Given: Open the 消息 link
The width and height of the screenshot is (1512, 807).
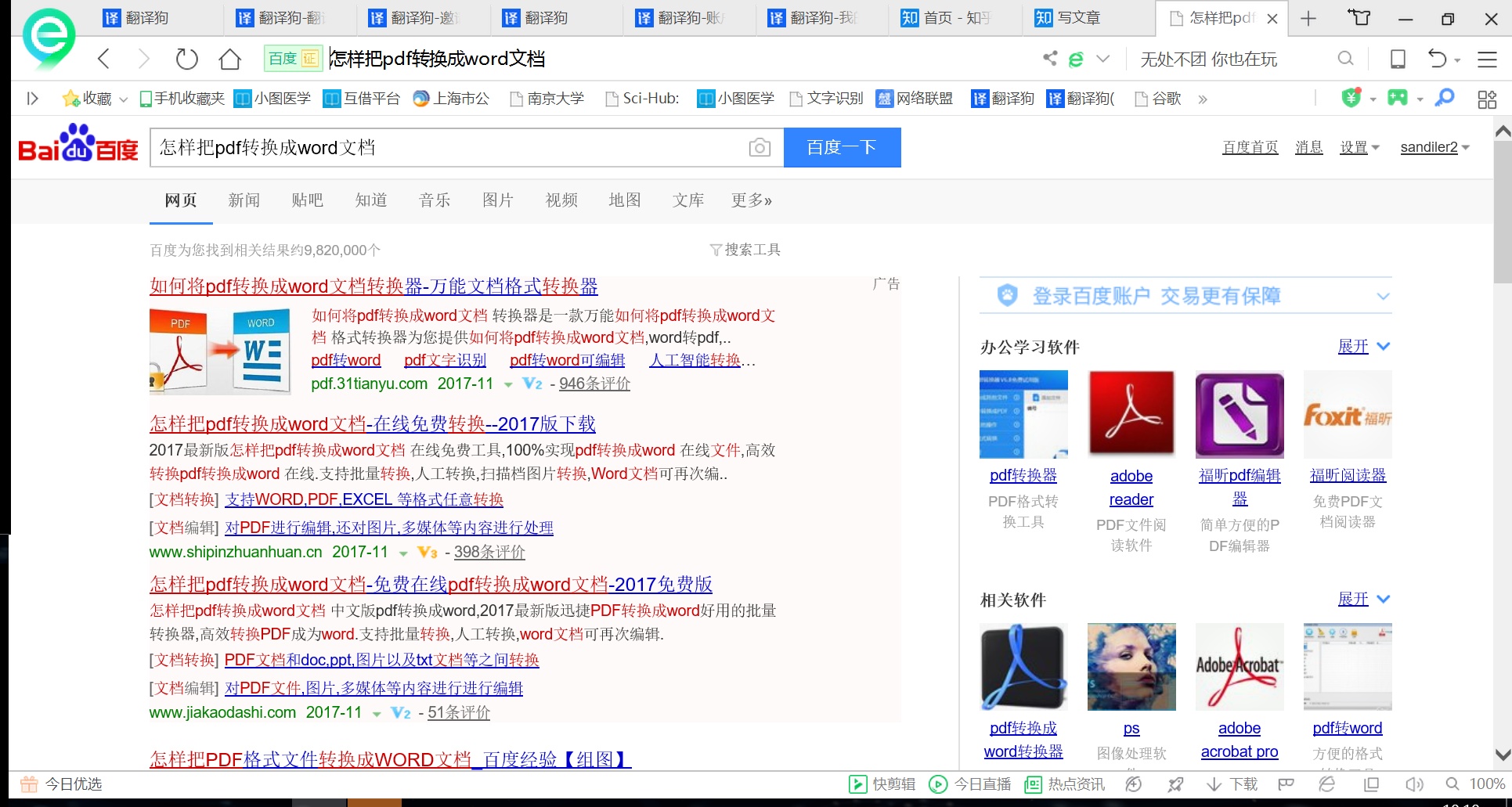Looking at the screenshot, I should [1308, 147].
